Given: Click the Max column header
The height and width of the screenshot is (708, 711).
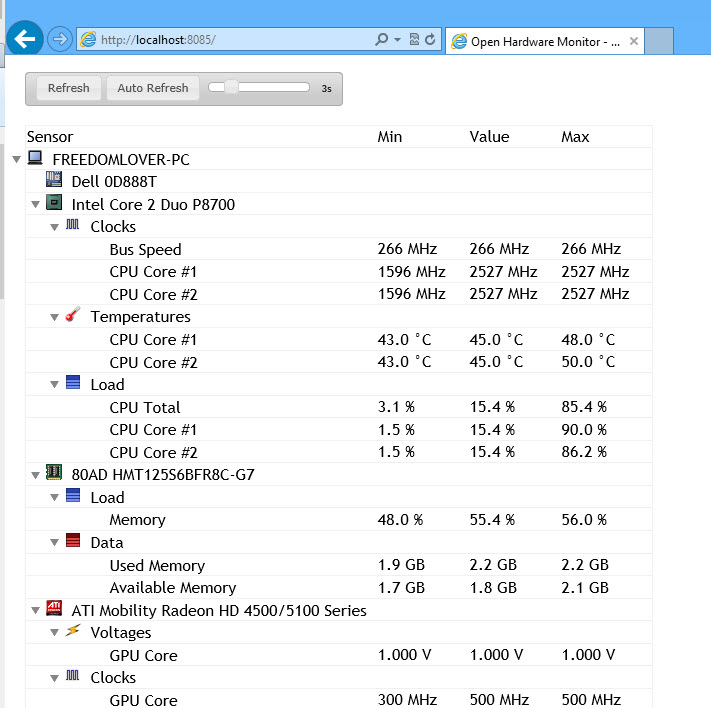Looking at the screenshot, I should [x=575, y=137].
